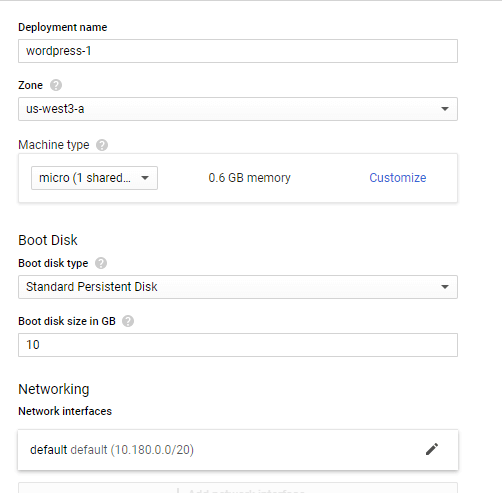Viewport: 502px width, 493px height.
Task: Click the Customize machine type link
Action: [398, 178]
